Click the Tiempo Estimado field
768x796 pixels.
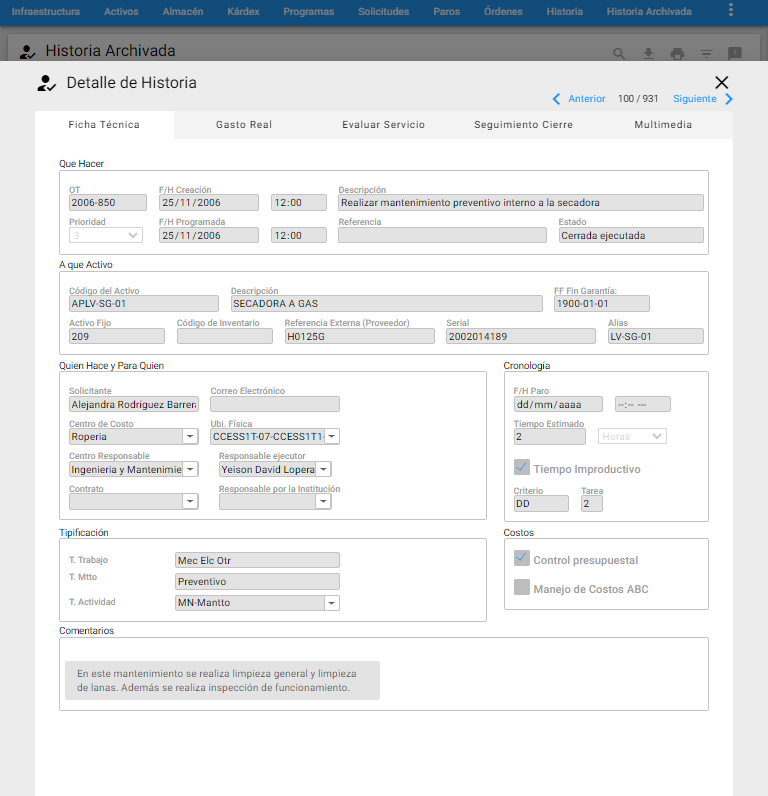click(549, 437)
